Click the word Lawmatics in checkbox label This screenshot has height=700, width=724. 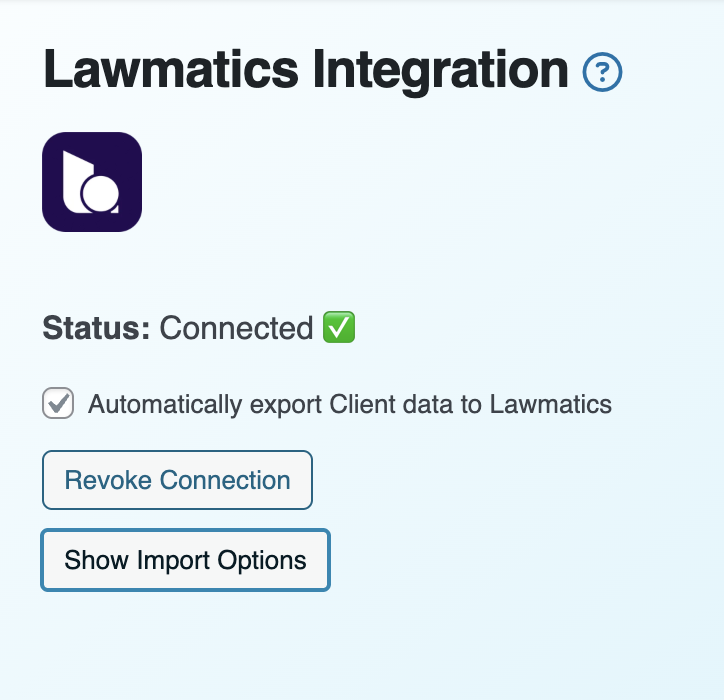[550, 404]
